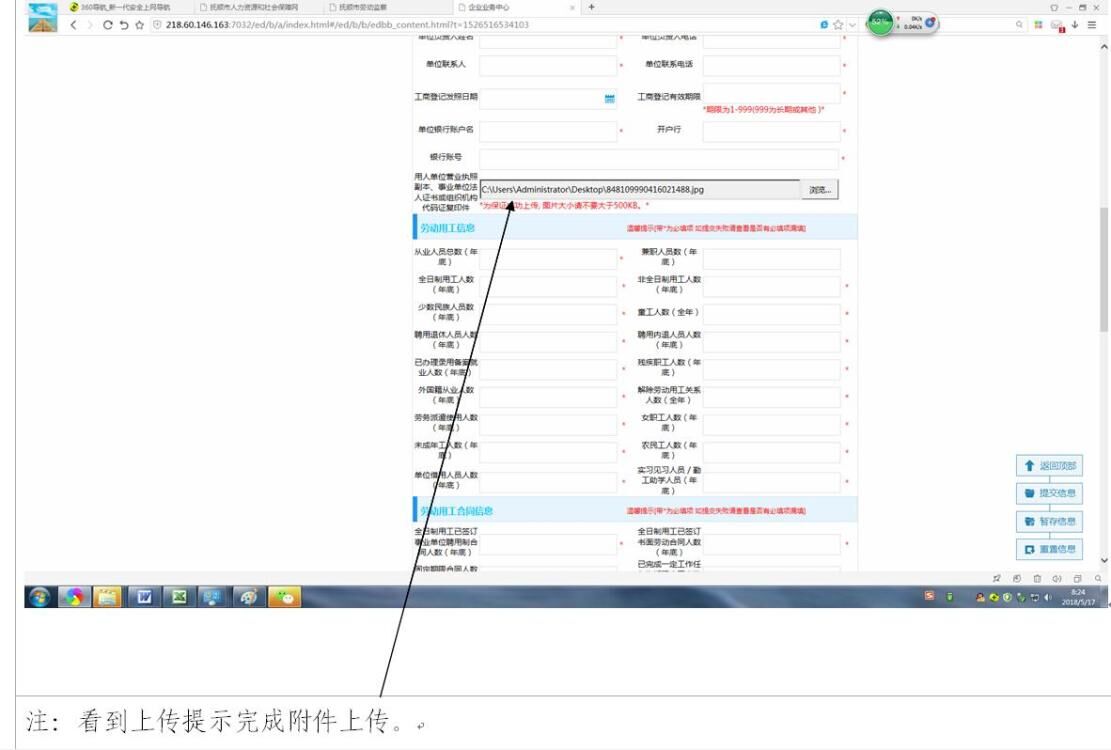Click the scrollbar down arrow

tap(1103, 560)
